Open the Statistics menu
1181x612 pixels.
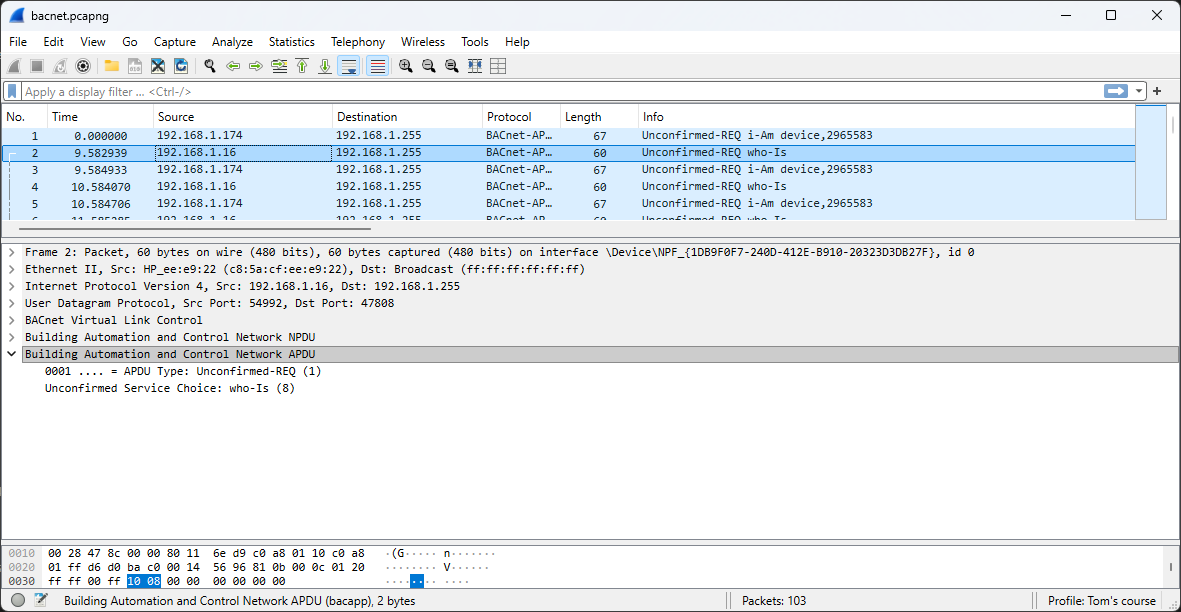pos(291,42)
